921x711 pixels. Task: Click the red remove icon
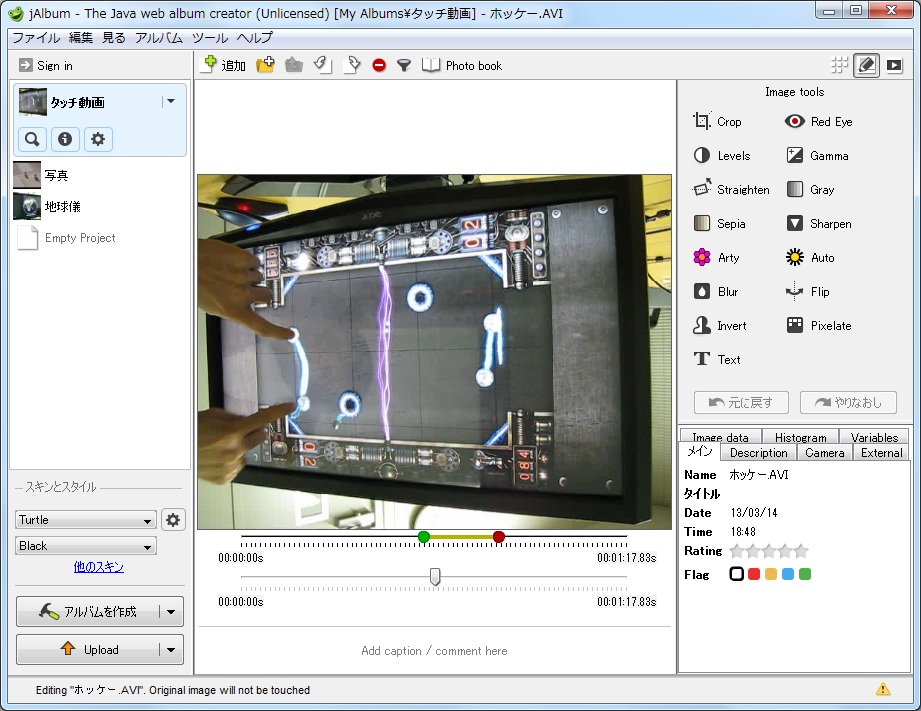pos(379,65)
